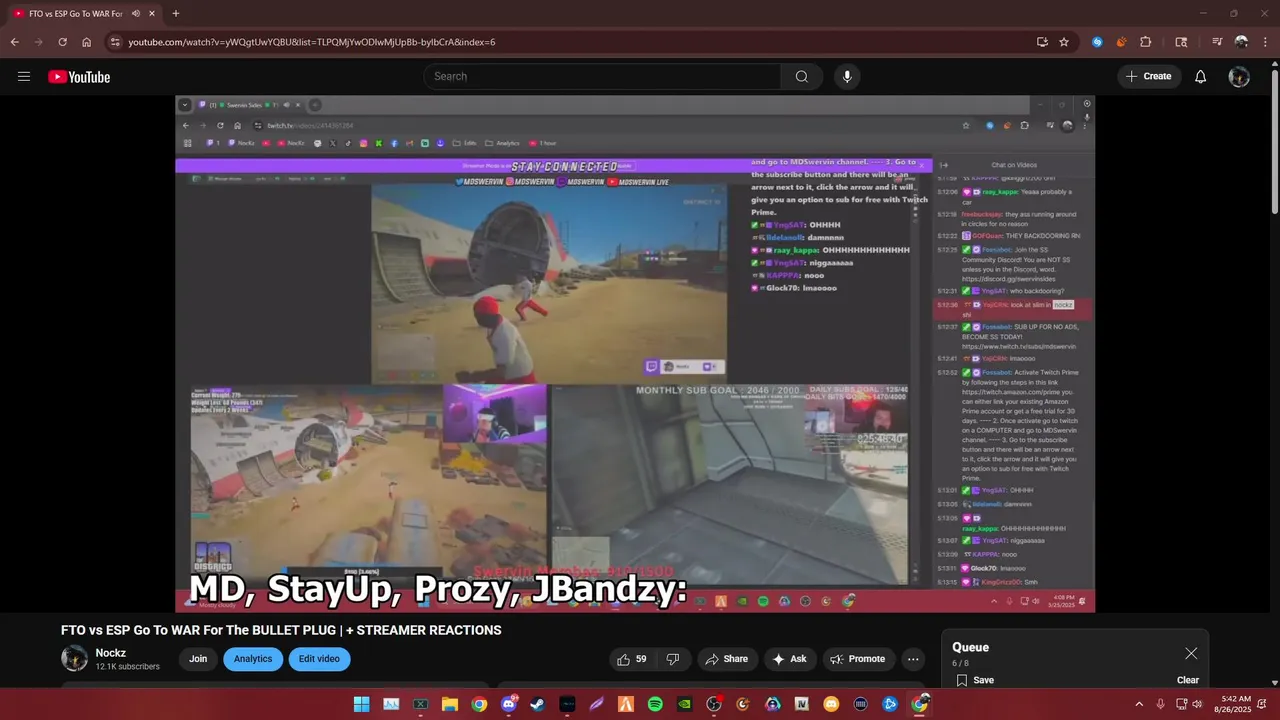Show hidden system tray icons
Viewport: 1280px width, 720px height.
[x=1139, y=704]
